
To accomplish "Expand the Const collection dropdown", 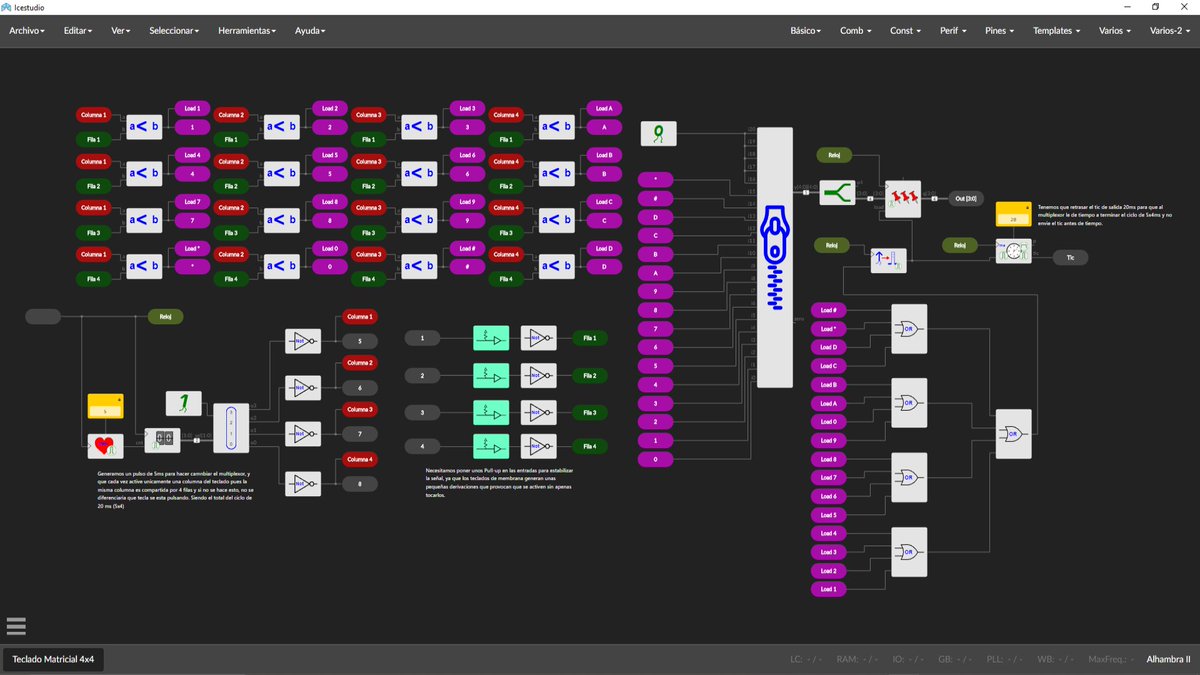I will tap(905, 31).
